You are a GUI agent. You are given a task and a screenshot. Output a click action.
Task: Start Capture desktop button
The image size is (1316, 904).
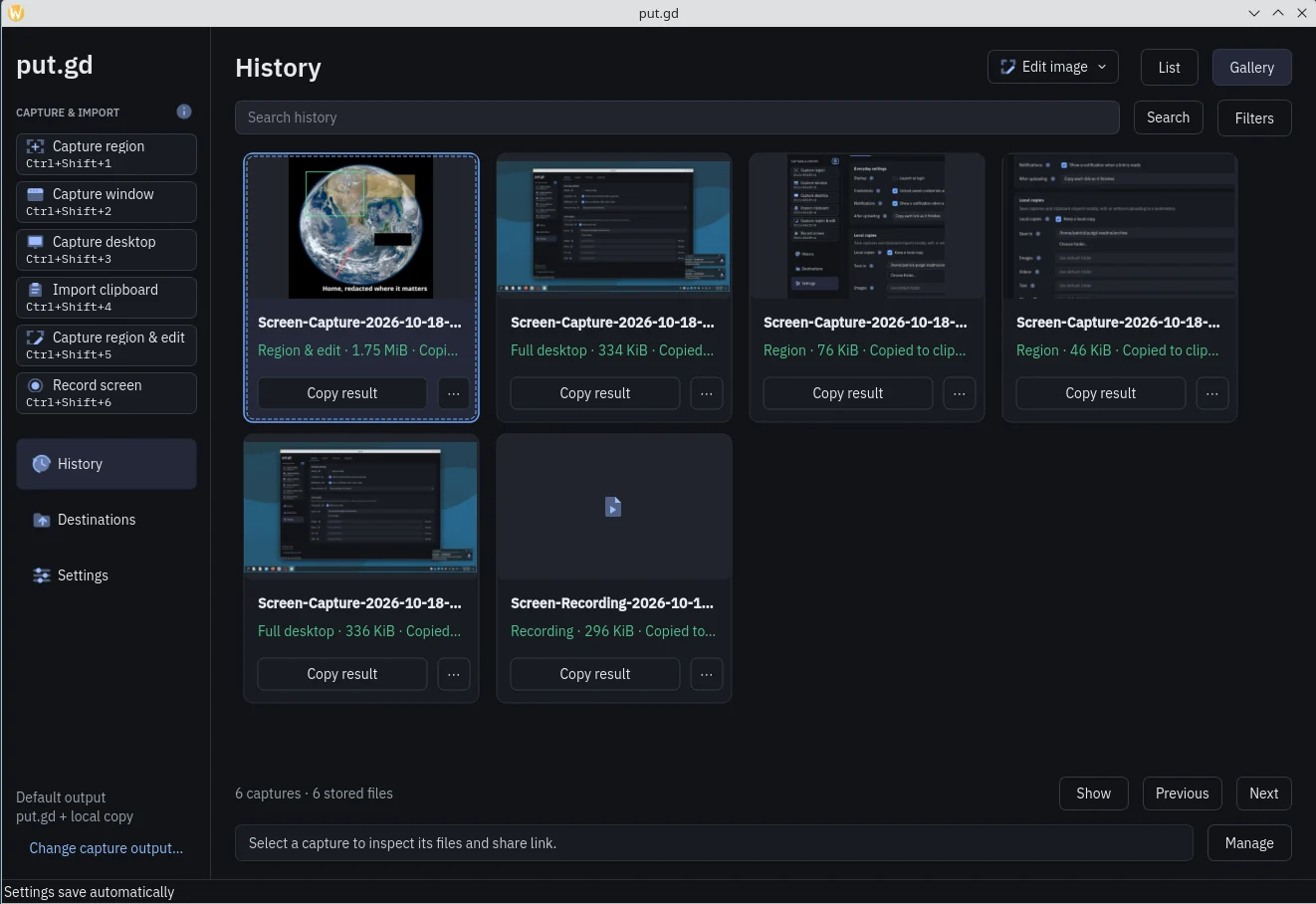(x=107, y=250)
